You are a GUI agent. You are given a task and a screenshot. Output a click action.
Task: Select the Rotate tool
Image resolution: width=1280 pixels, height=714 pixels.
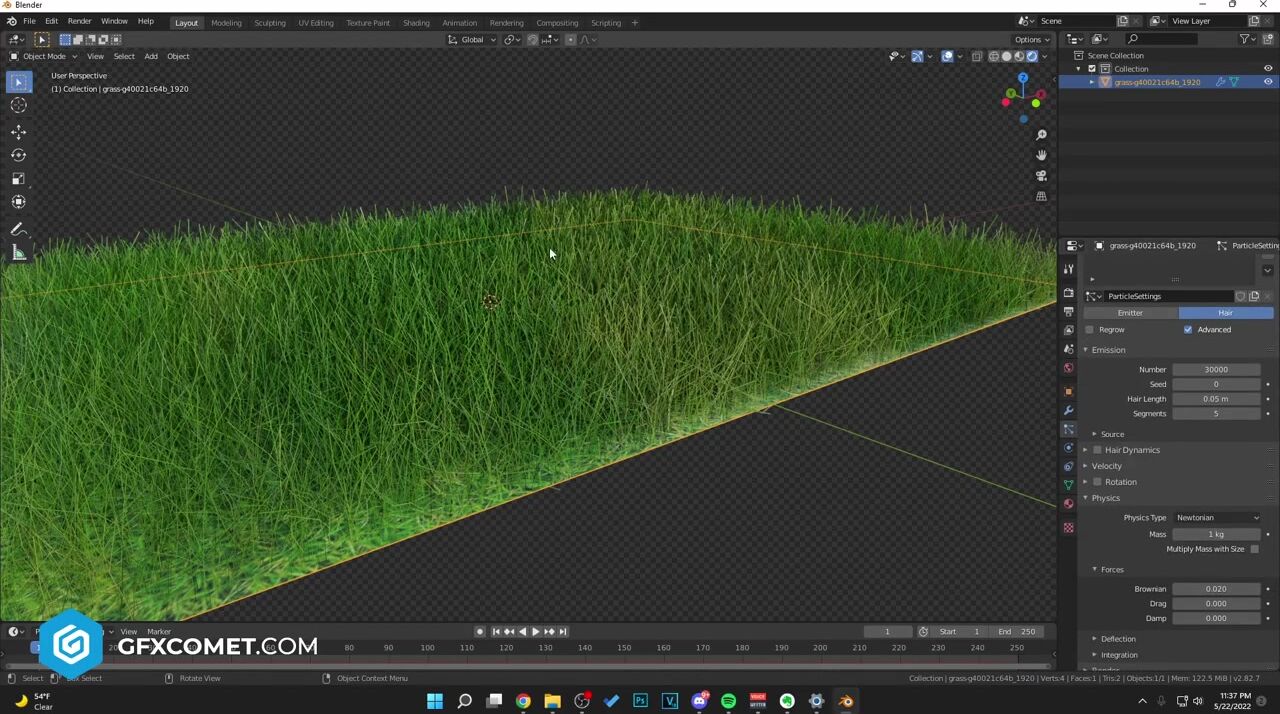click(x=19, y=155)
